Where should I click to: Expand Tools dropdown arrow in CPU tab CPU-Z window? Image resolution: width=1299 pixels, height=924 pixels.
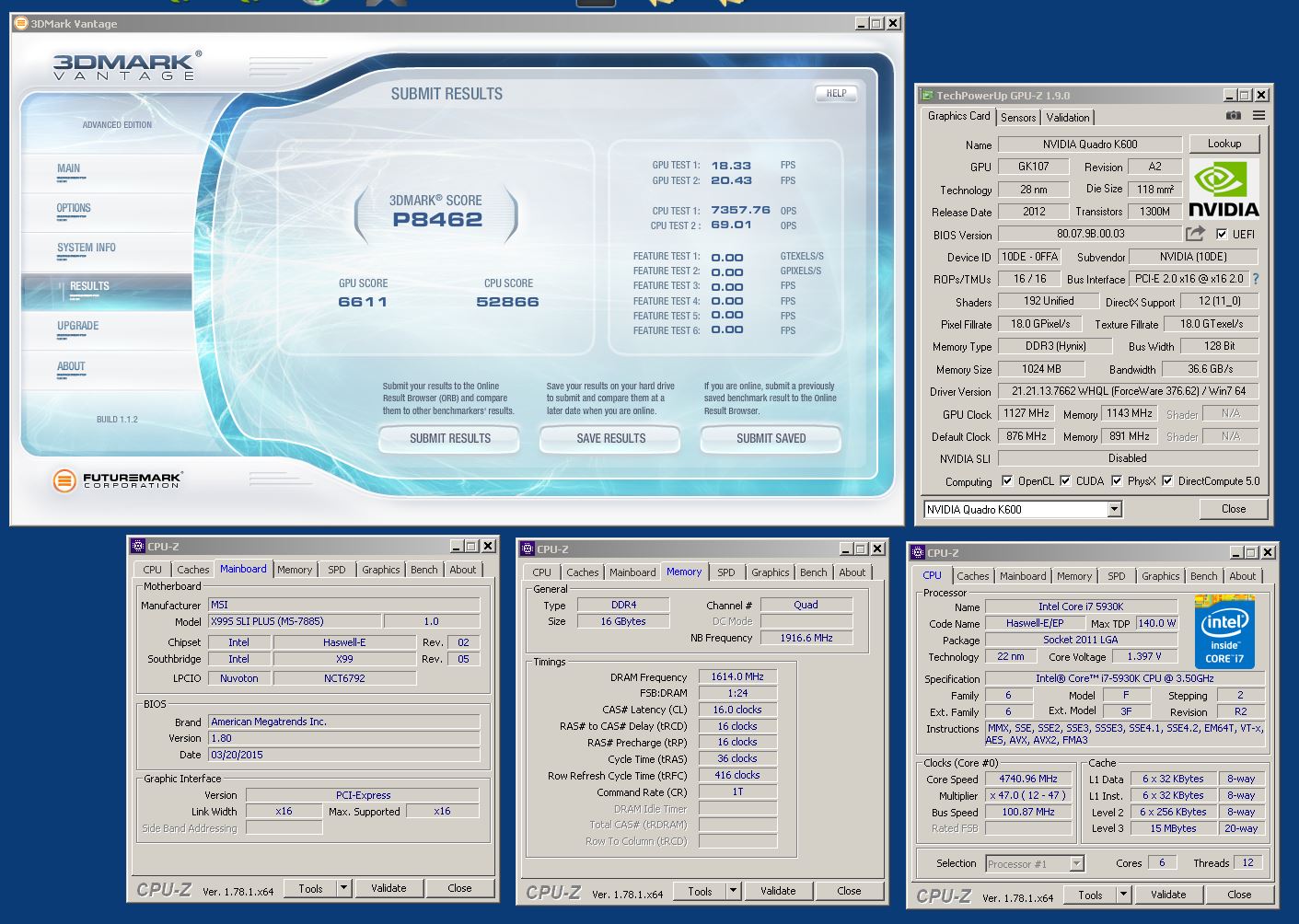[x=1123, y=895]
